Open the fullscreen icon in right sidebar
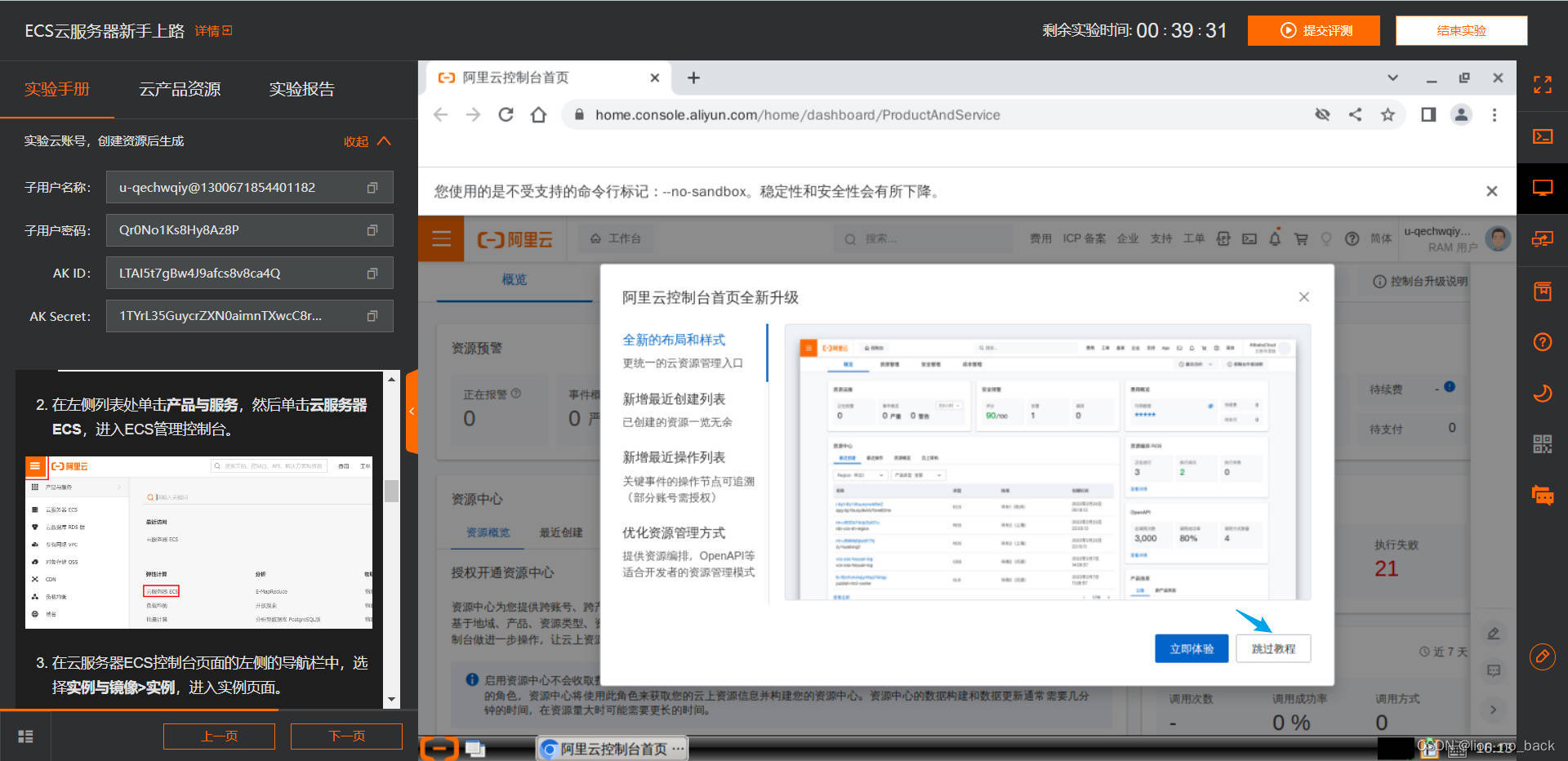 pyautogui.click(x=1542, y=85)
